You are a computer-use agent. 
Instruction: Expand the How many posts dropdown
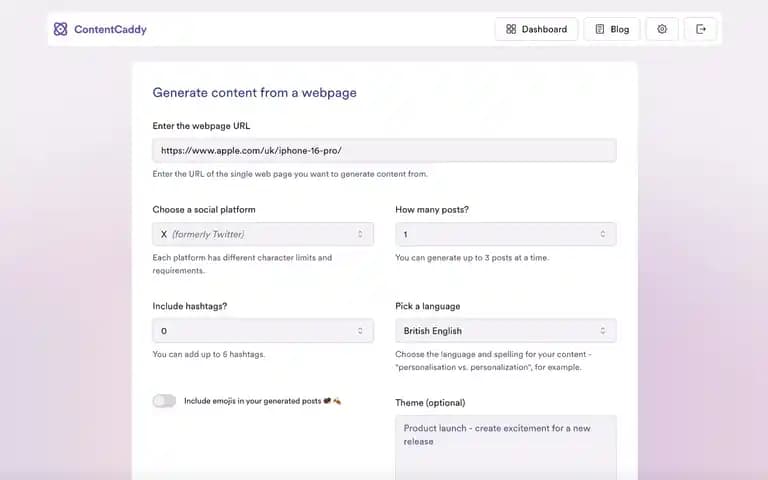tap(505, 234)
